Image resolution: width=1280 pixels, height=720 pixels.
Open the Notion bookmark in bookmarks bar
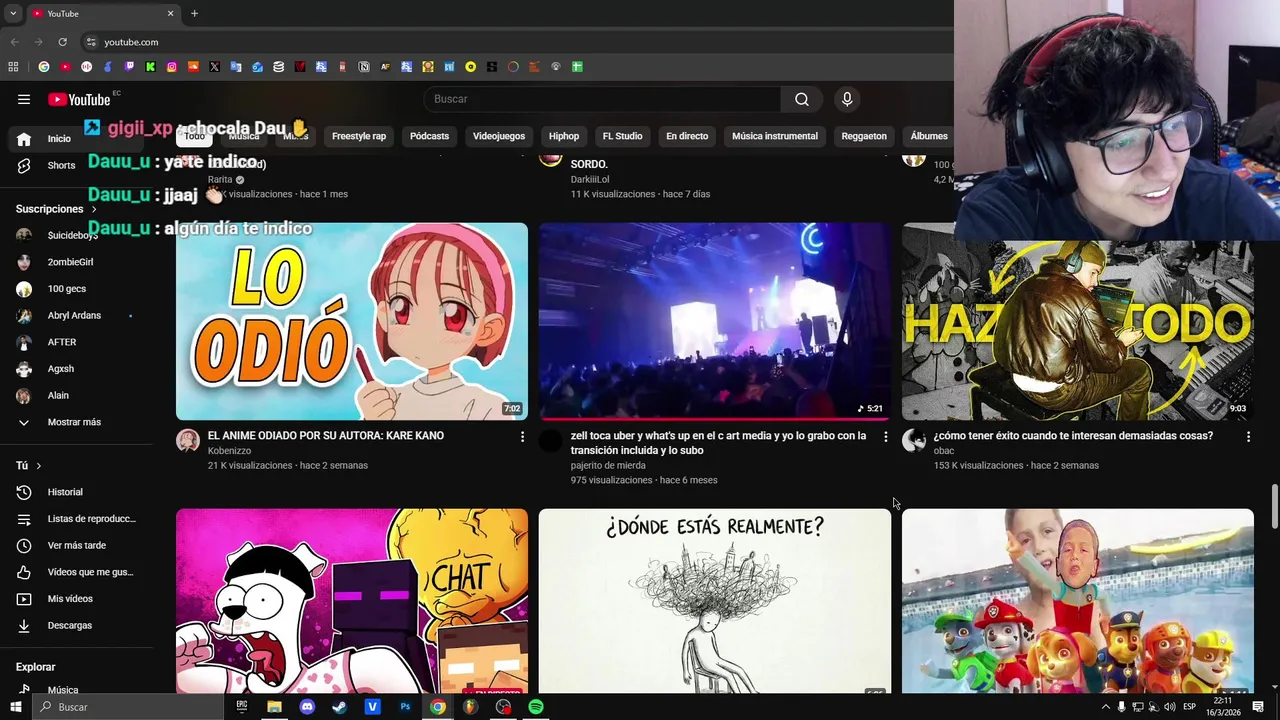[364, 67]
